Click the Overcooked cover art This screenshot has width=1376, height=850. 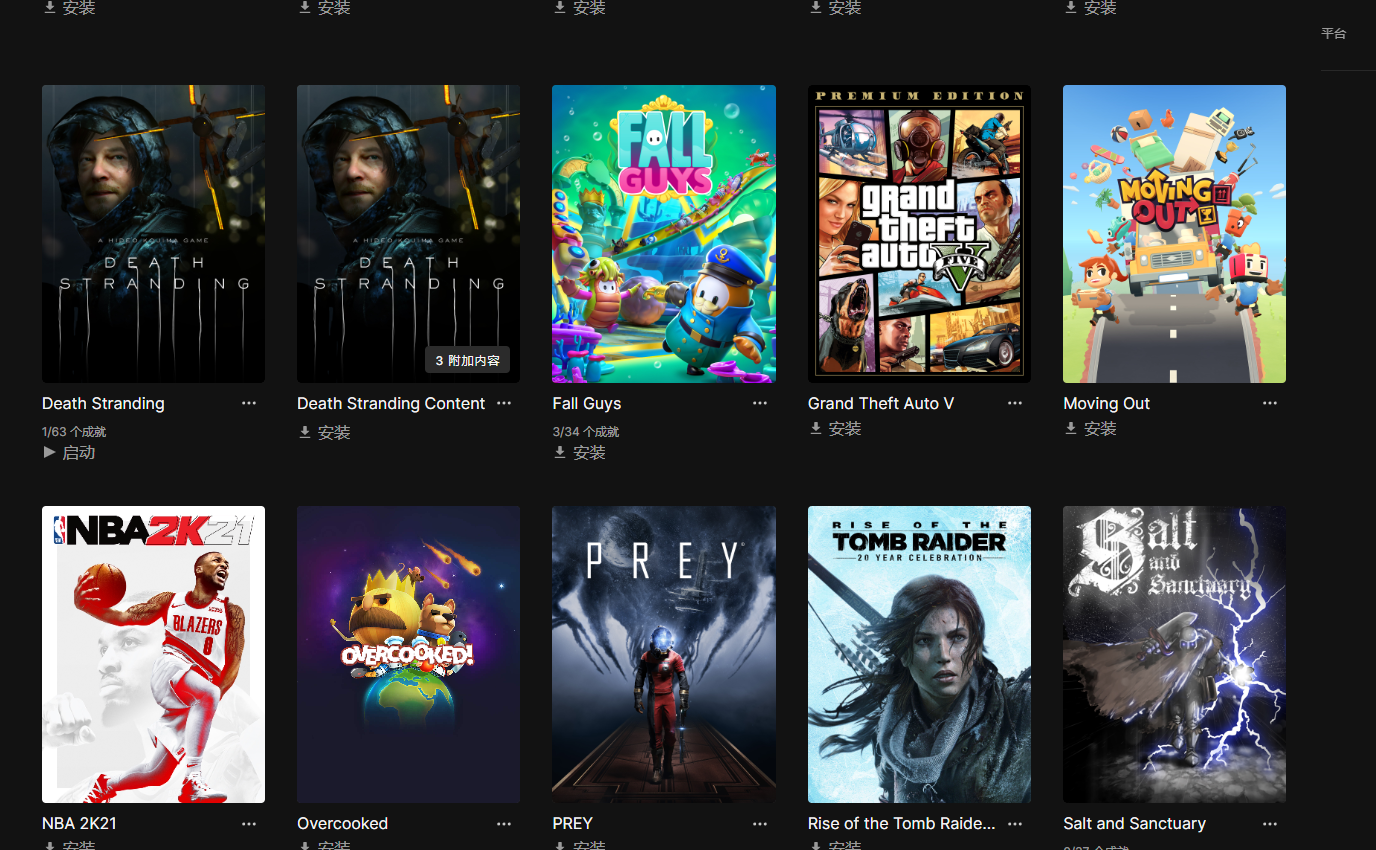point(408,654)
